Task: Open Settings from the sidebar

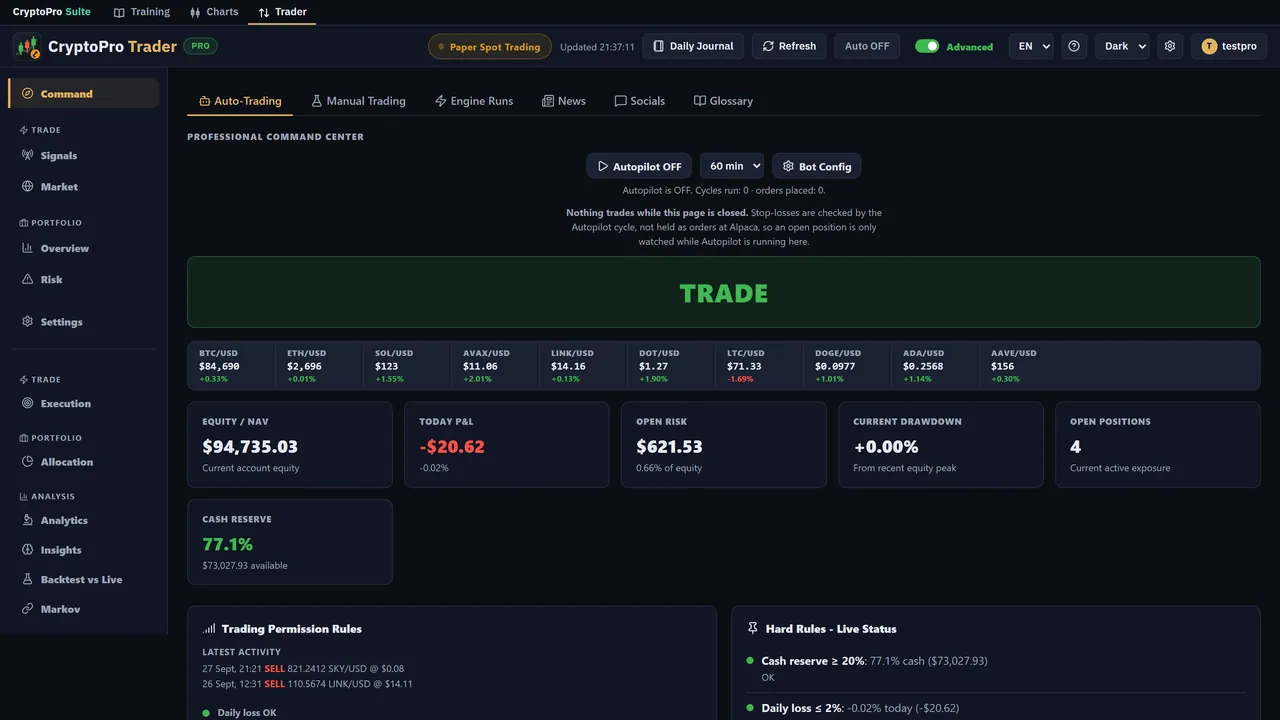Action: pos(83,322)
